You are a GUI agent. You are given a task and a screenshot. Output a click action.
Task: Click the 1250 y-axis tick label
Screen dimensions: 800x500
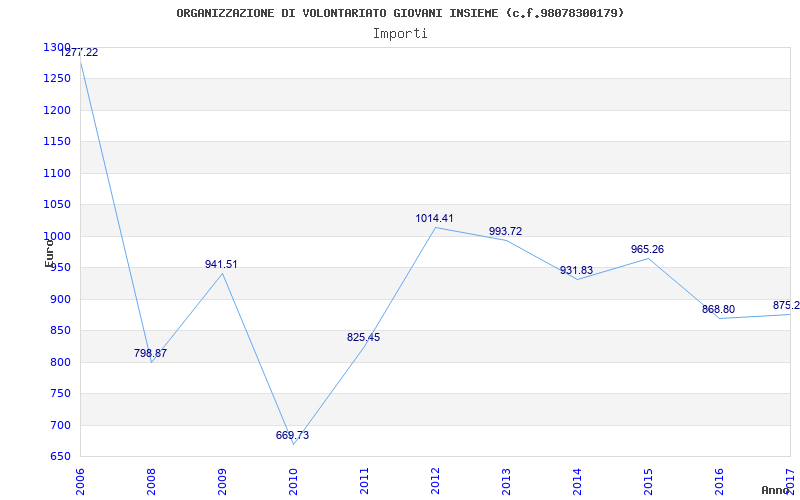(x=57, y=79)
